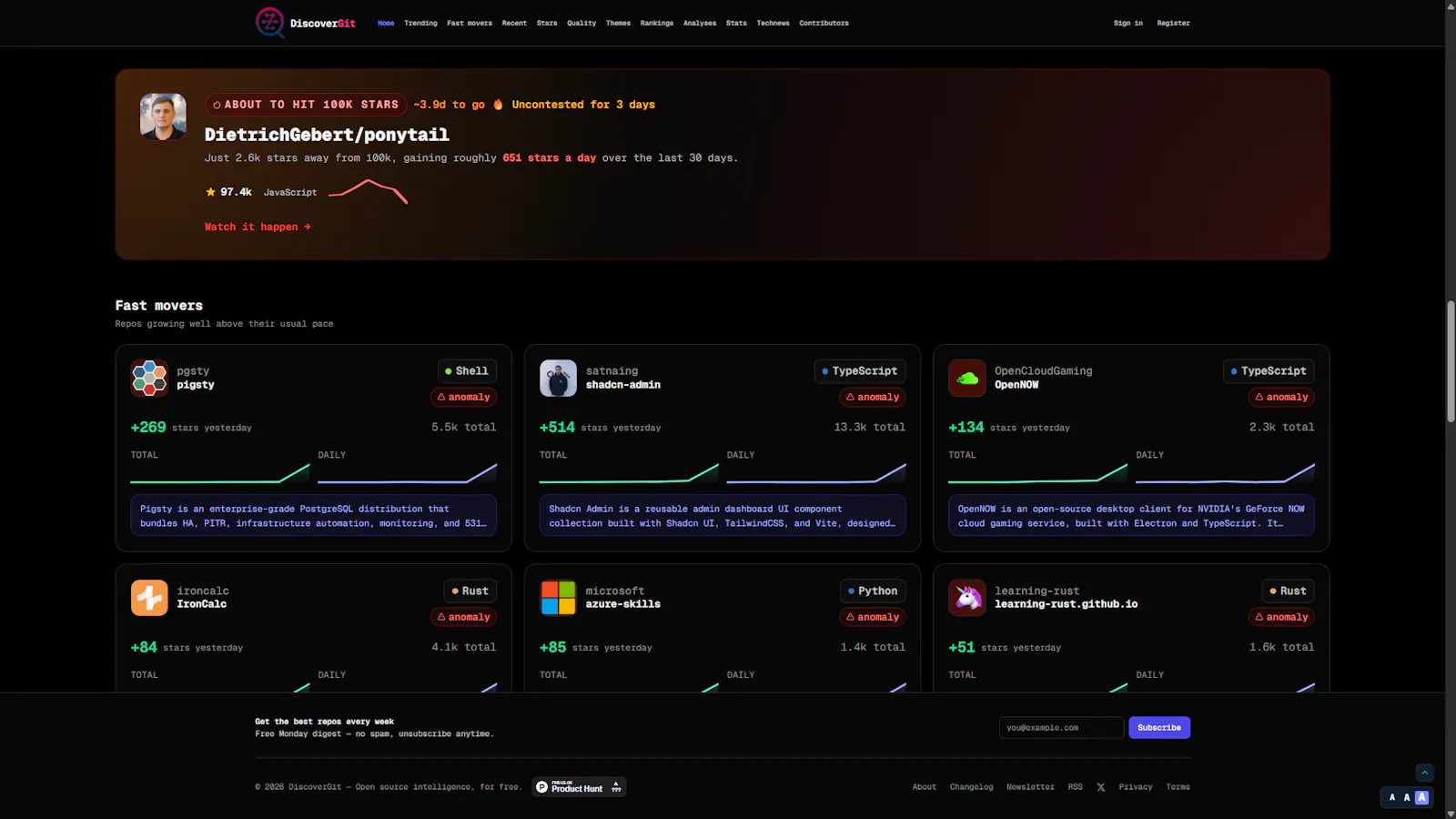Click the TypeScript badge on OpenNOW card
This screenshot has width=1456, height=819.
1269,371
